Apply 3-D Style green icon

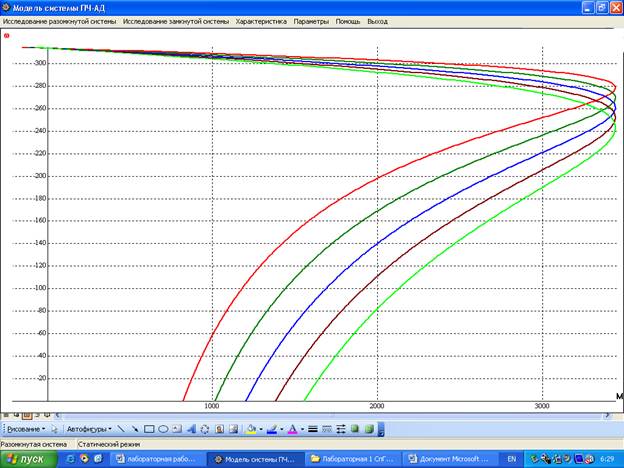click(x=369, y=429)
